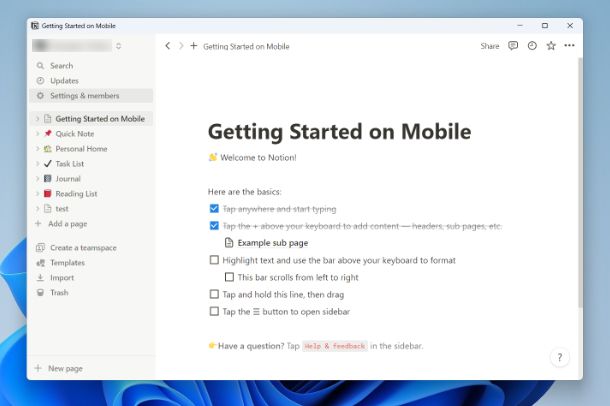
Task: Uncheck 'Tap the + above your keyboard' item
Action: point(214,226)
